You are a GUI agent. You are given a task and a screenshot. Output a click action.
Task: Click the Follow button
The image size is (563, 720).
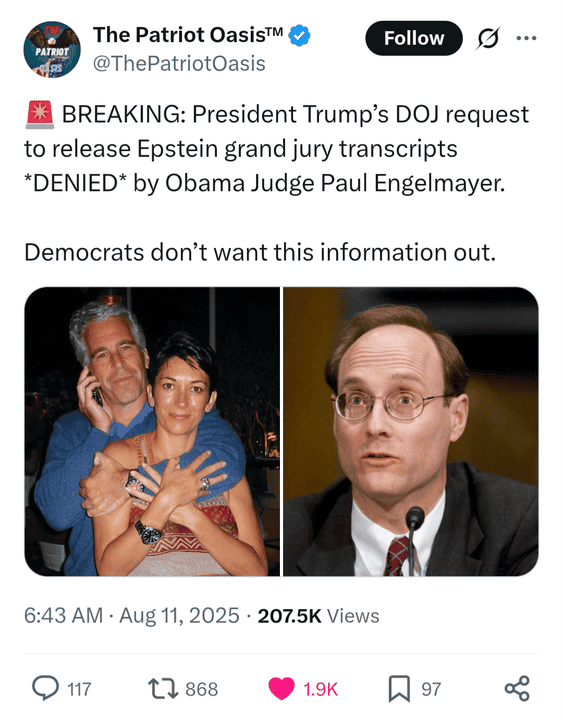click(413, 38)
